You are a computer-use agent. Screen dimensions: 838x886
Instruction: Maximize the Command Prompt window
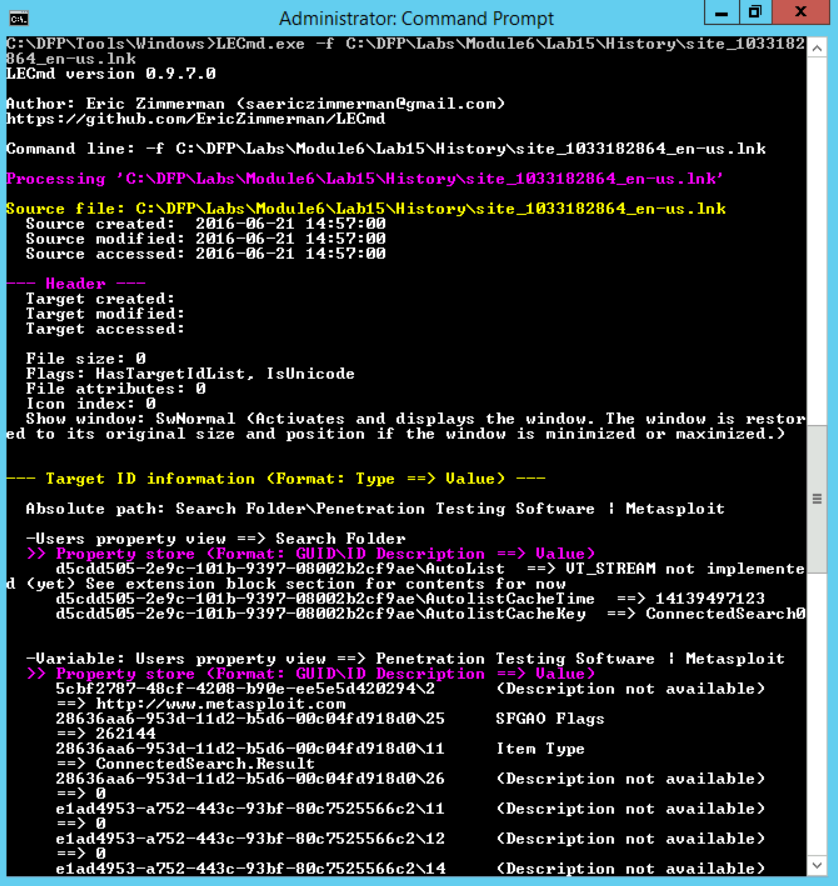tap(755, 12)
